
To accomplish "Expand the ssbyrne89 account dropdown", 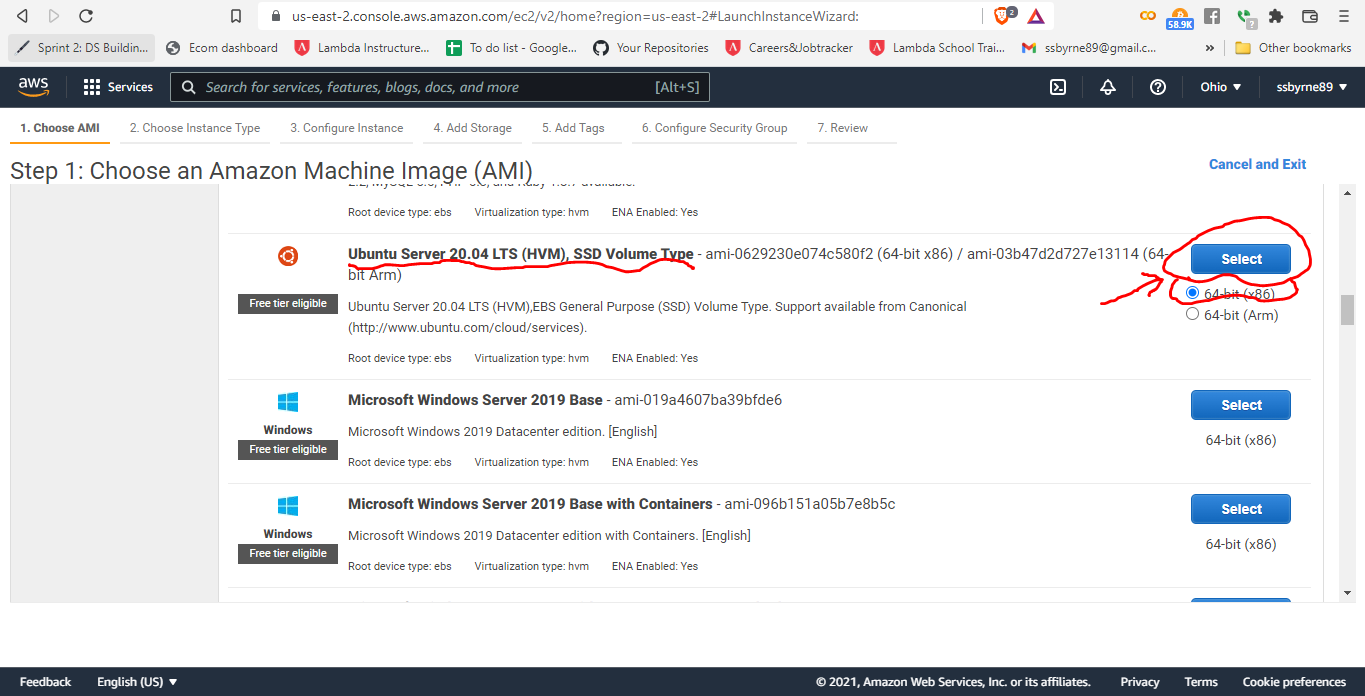I will coord(1312,87).
